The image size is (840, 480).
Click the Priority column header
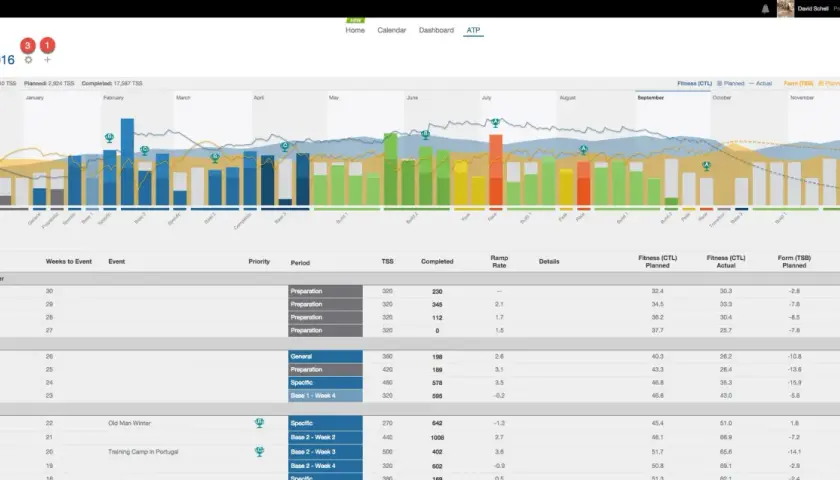[x=259, y=262]
